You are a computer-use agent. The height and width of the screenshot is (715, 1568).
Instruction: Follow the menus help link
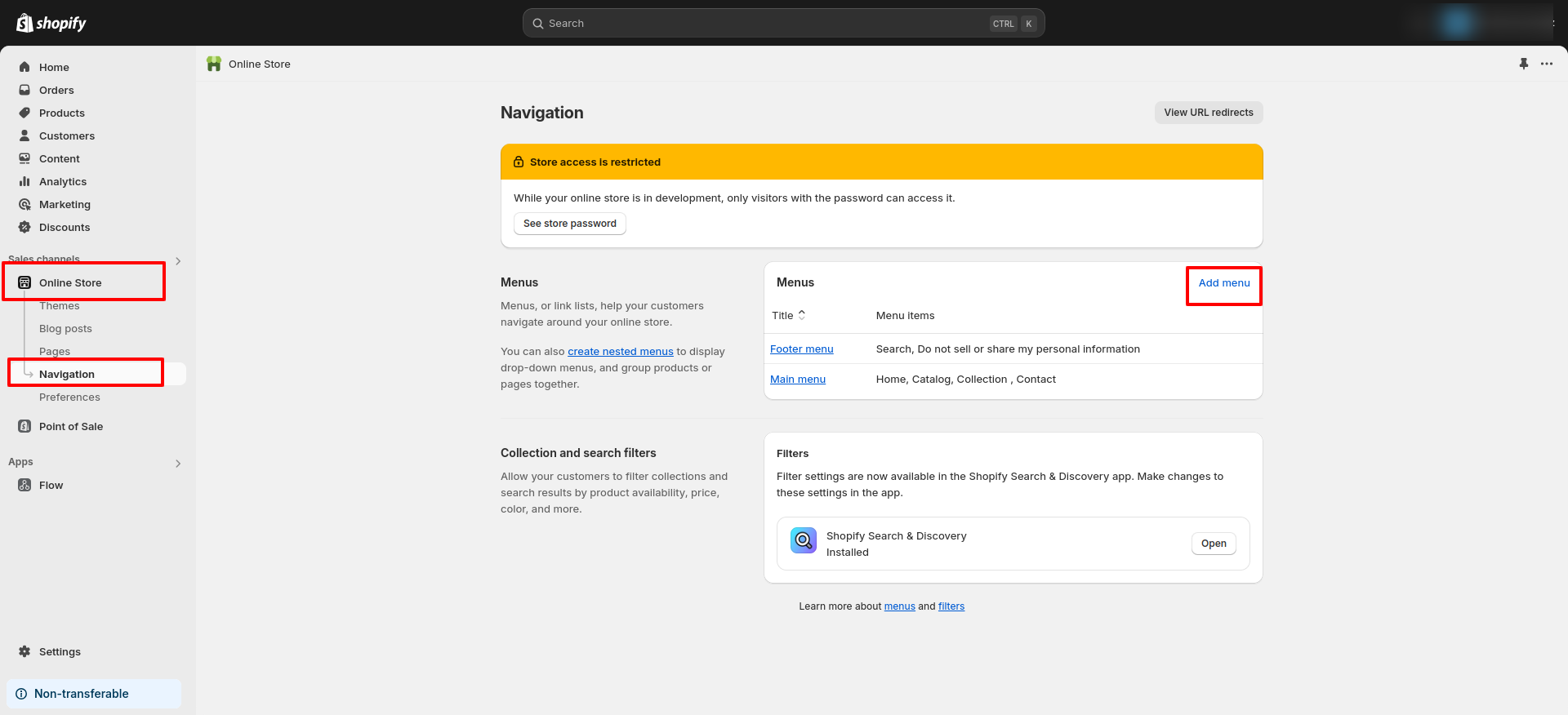900,606
